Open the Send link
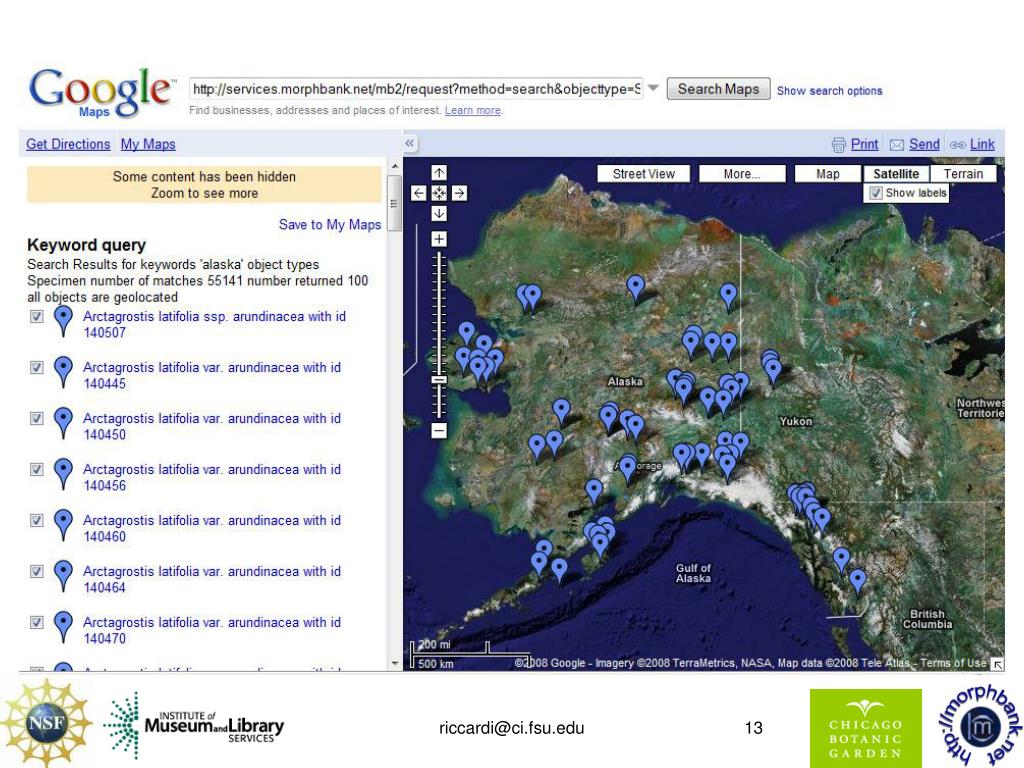The image size is (1024, 768). [924, 144]
